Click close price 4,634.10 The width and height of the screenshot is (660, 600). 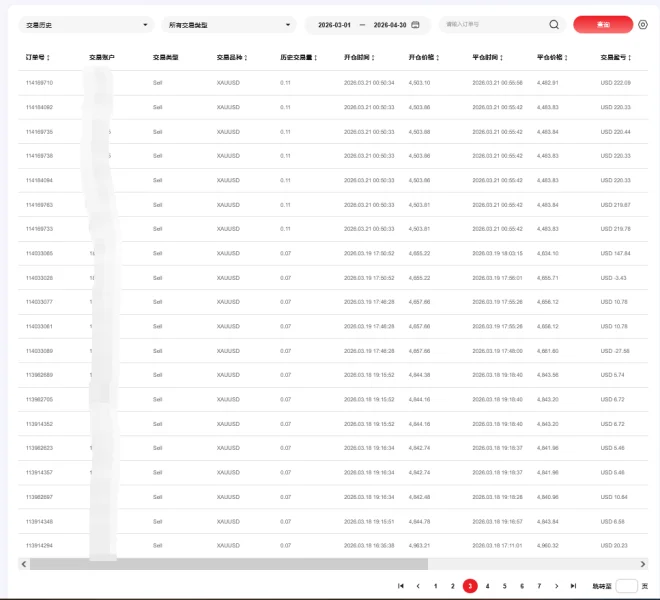pyautogui.click(x=548, y=253)
